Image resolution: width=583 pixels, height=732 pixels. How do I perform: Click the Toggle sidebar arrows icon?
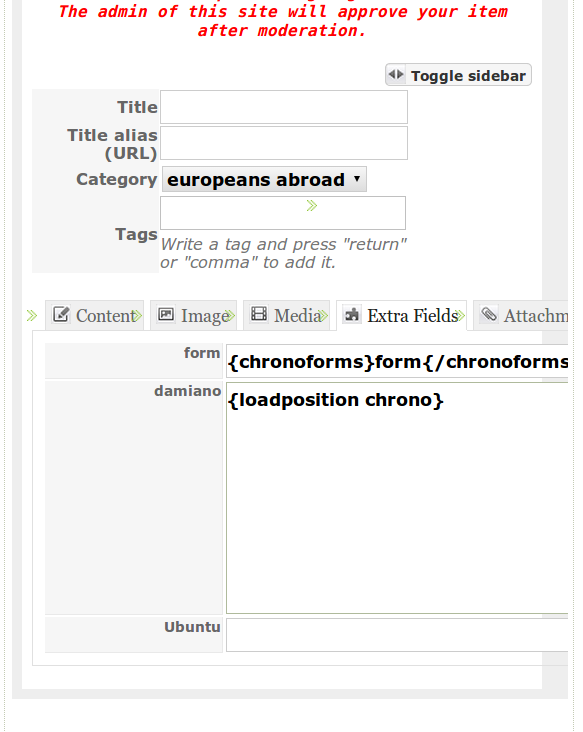(x=396, y=75)
